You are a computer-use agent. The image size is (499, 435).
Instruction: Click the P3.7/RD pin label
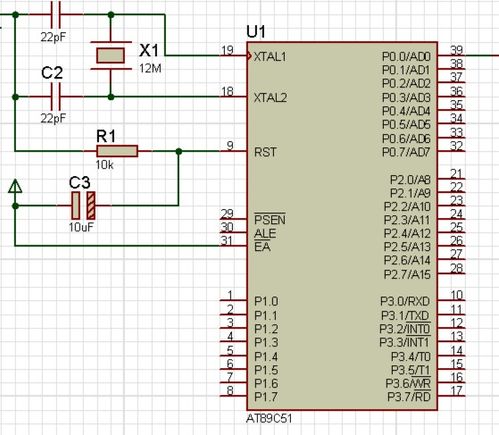(409, 397)
